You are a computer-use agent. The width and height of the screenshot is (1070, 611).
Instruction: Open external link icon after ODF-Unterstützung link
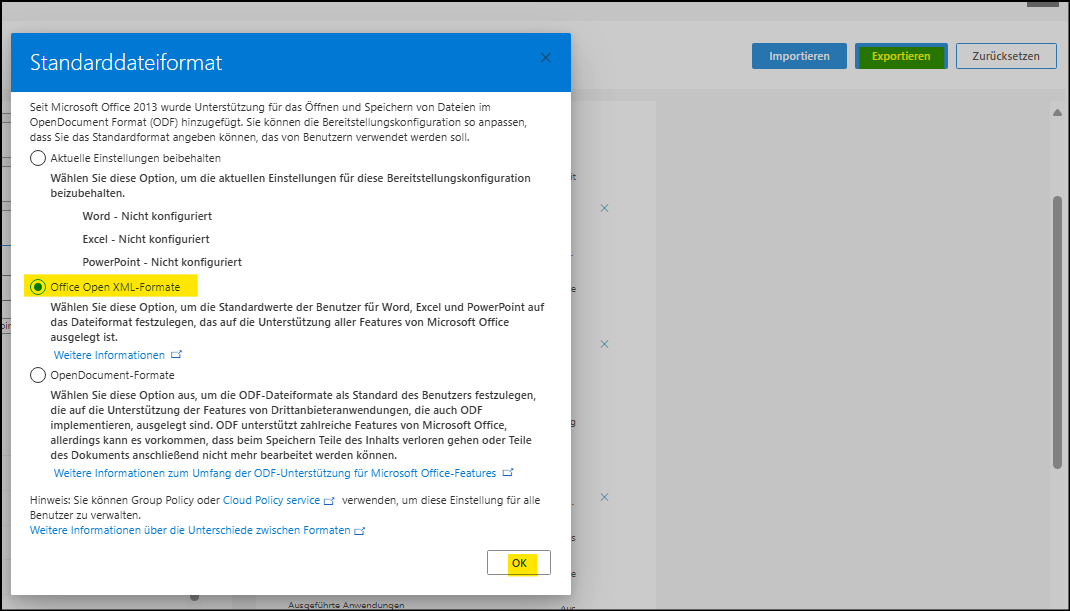508,473
